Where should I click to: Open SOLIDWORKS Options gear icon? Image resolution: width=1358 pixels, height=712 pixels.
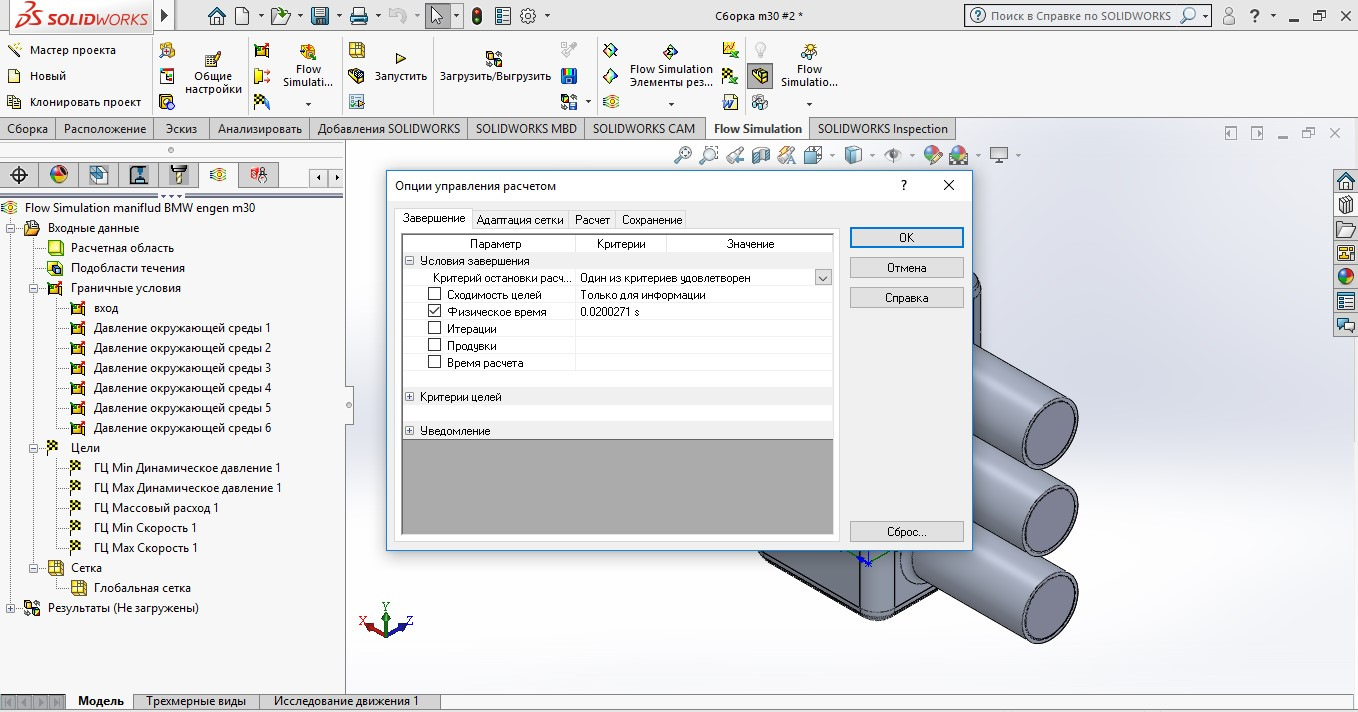click(x=529, y=16)
